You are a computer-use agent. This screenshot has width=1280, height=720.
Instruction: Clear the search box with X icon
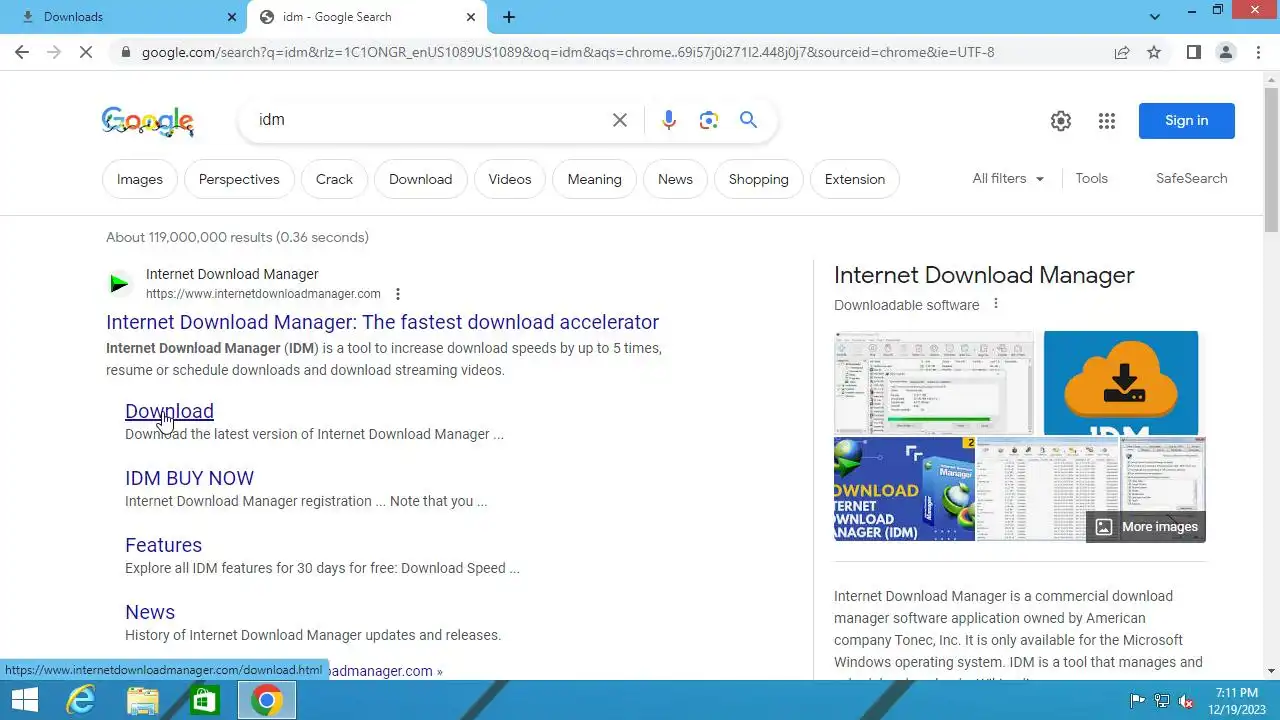tap(620, 120)
